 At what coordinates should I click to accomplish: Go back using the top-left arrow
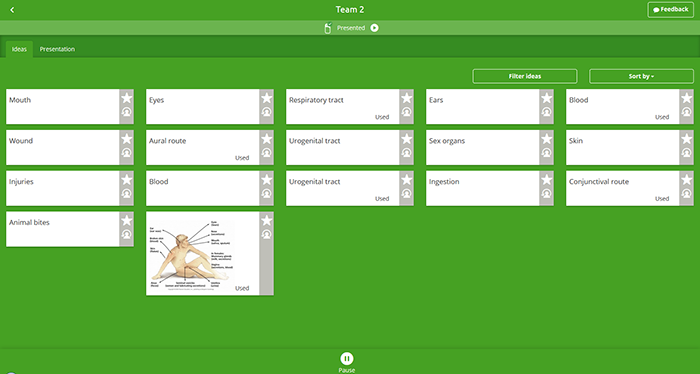tap(12, 10)
